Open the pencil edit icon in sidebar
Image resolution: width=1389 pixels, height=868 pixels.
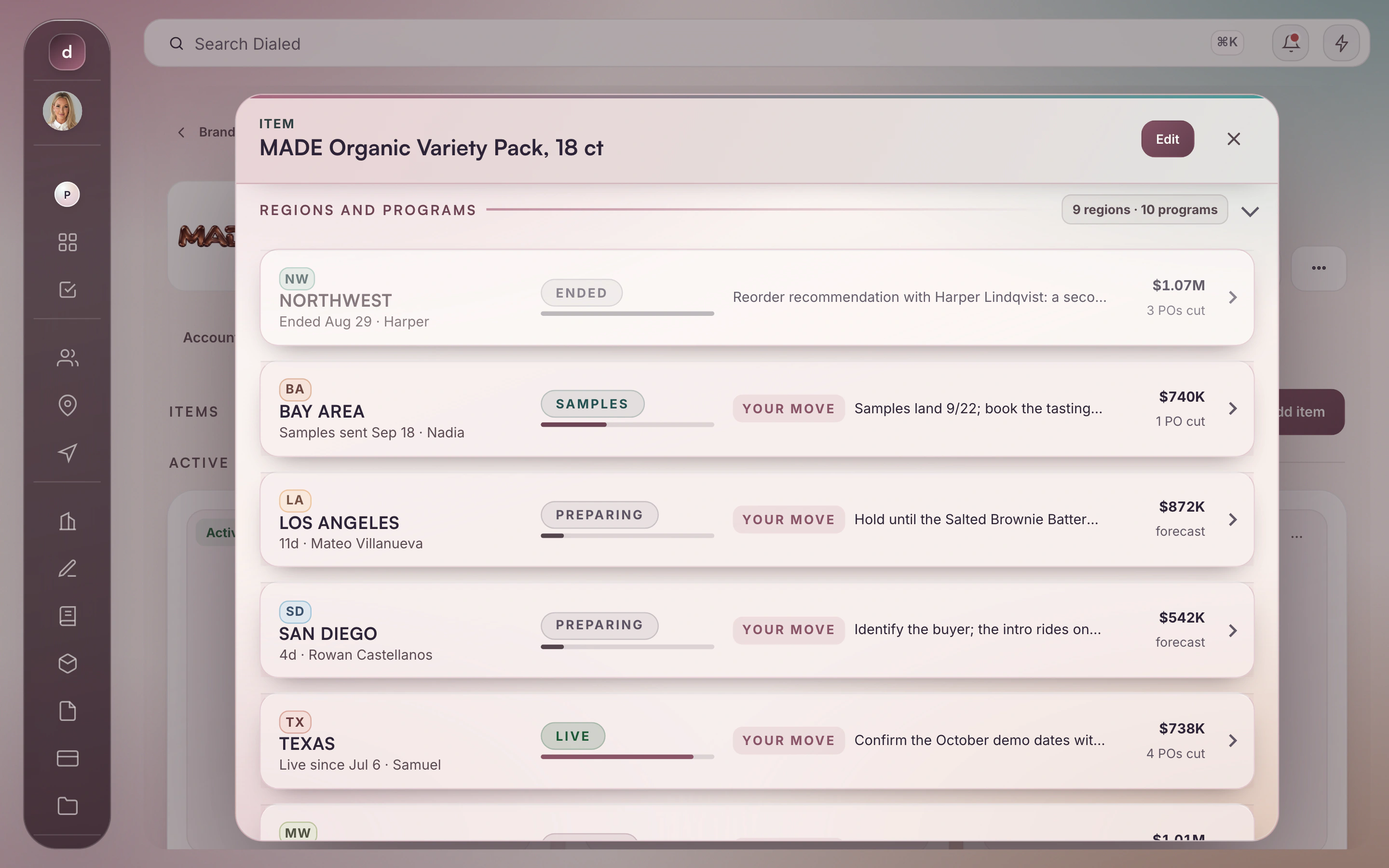click(x=68, y=569)
